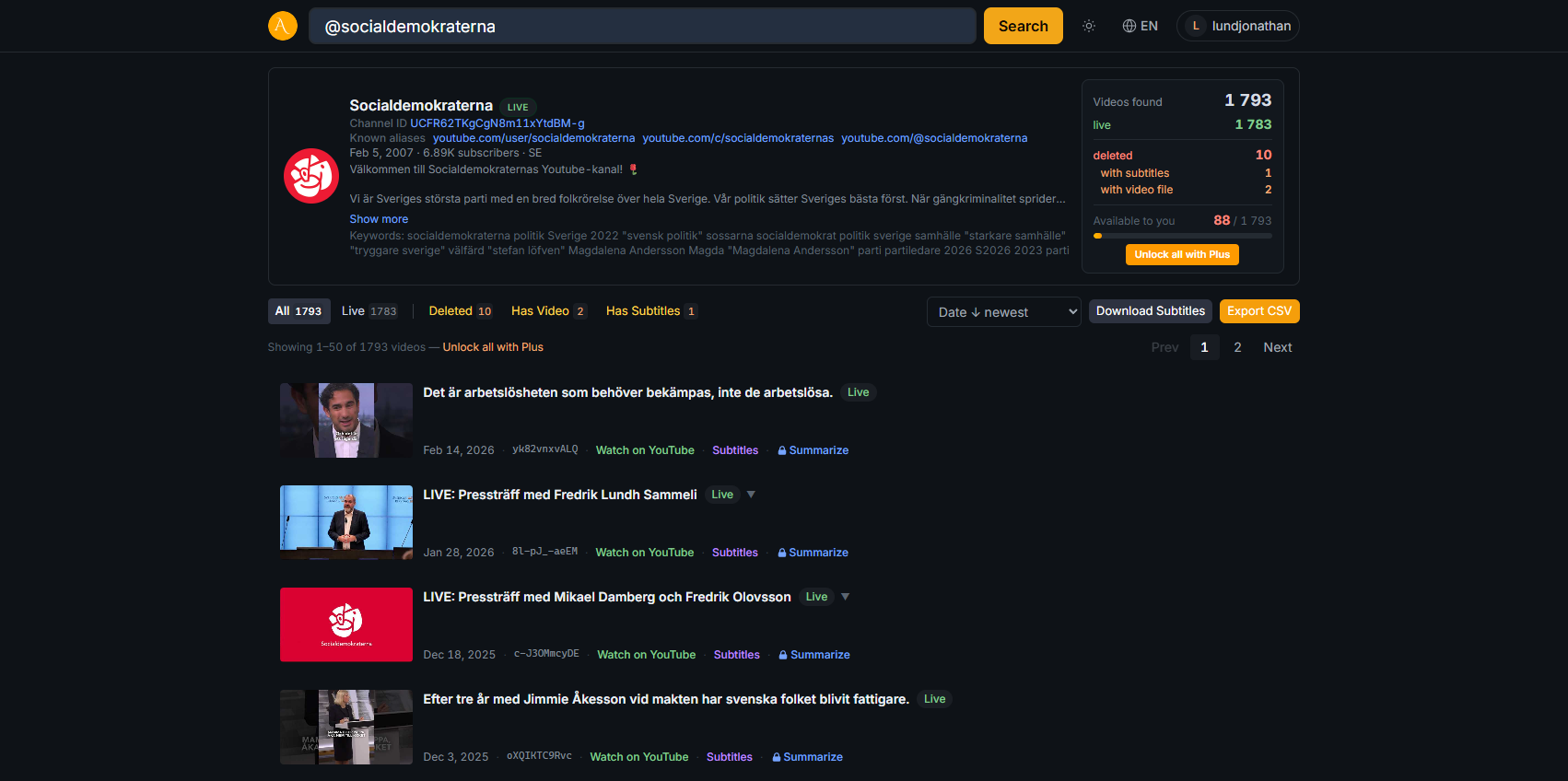Click the video ID c-J3OMmcyDE
The height and width of the screenshot is (781, 1568).
546,654
